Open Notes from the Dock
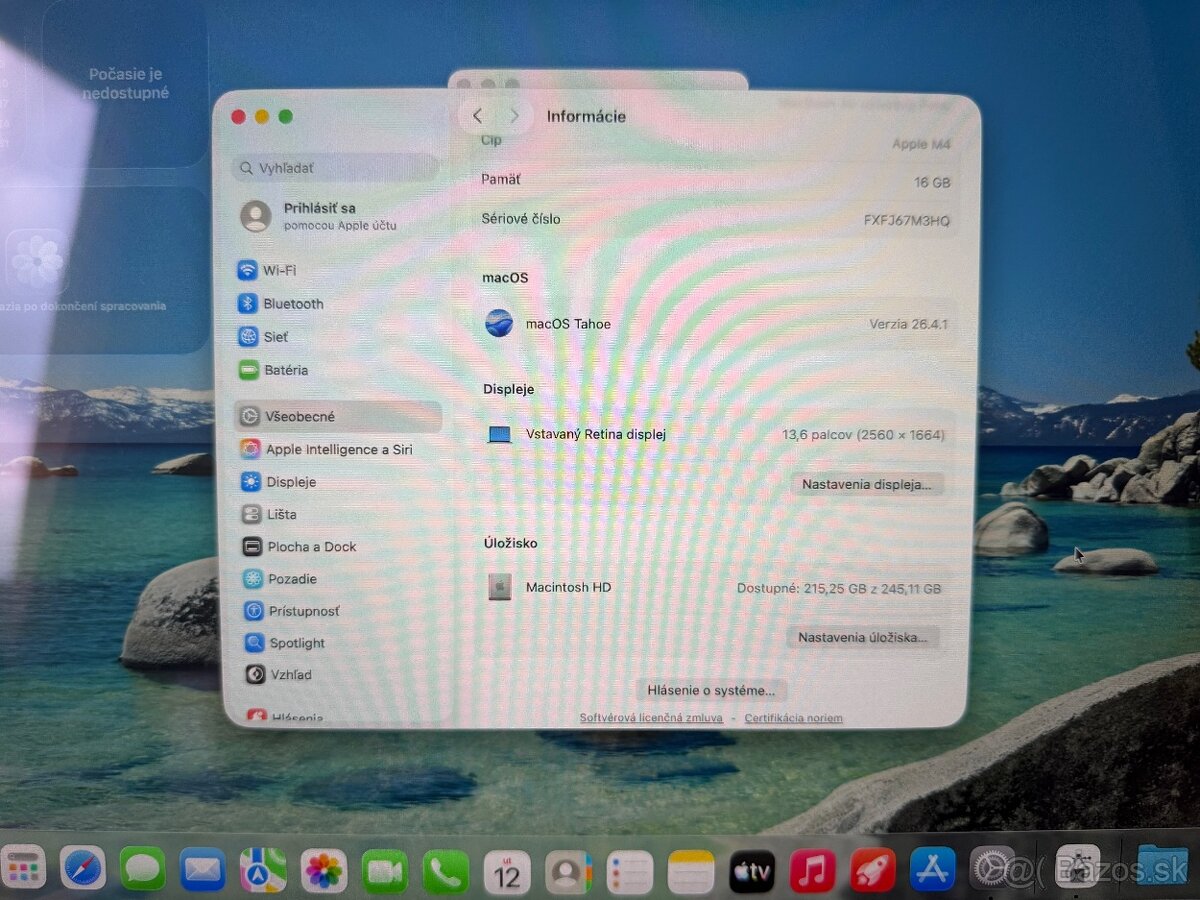Screen dimensions: 1200x900 [691, 872]
